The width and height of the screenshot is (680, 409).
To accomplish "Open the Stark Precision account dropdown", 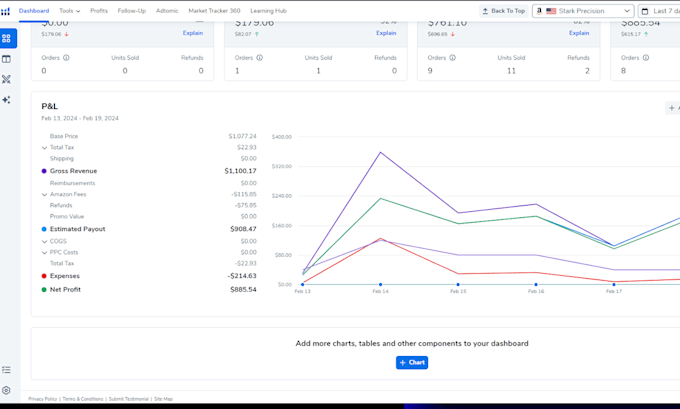I will (x=583, y=11).
